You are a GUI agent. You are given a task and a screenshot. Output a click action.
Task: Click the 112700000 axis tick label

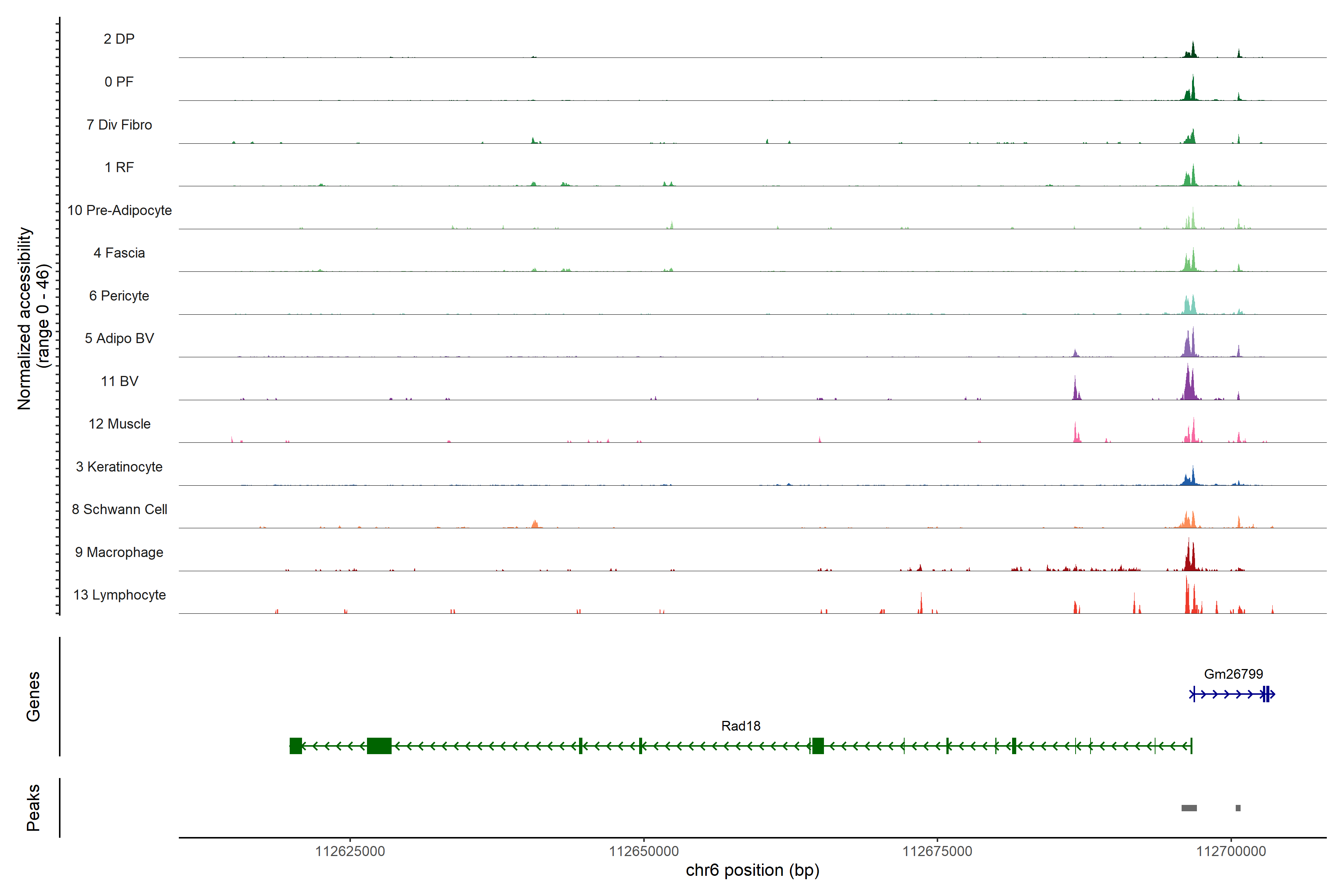pos(1231,851)
